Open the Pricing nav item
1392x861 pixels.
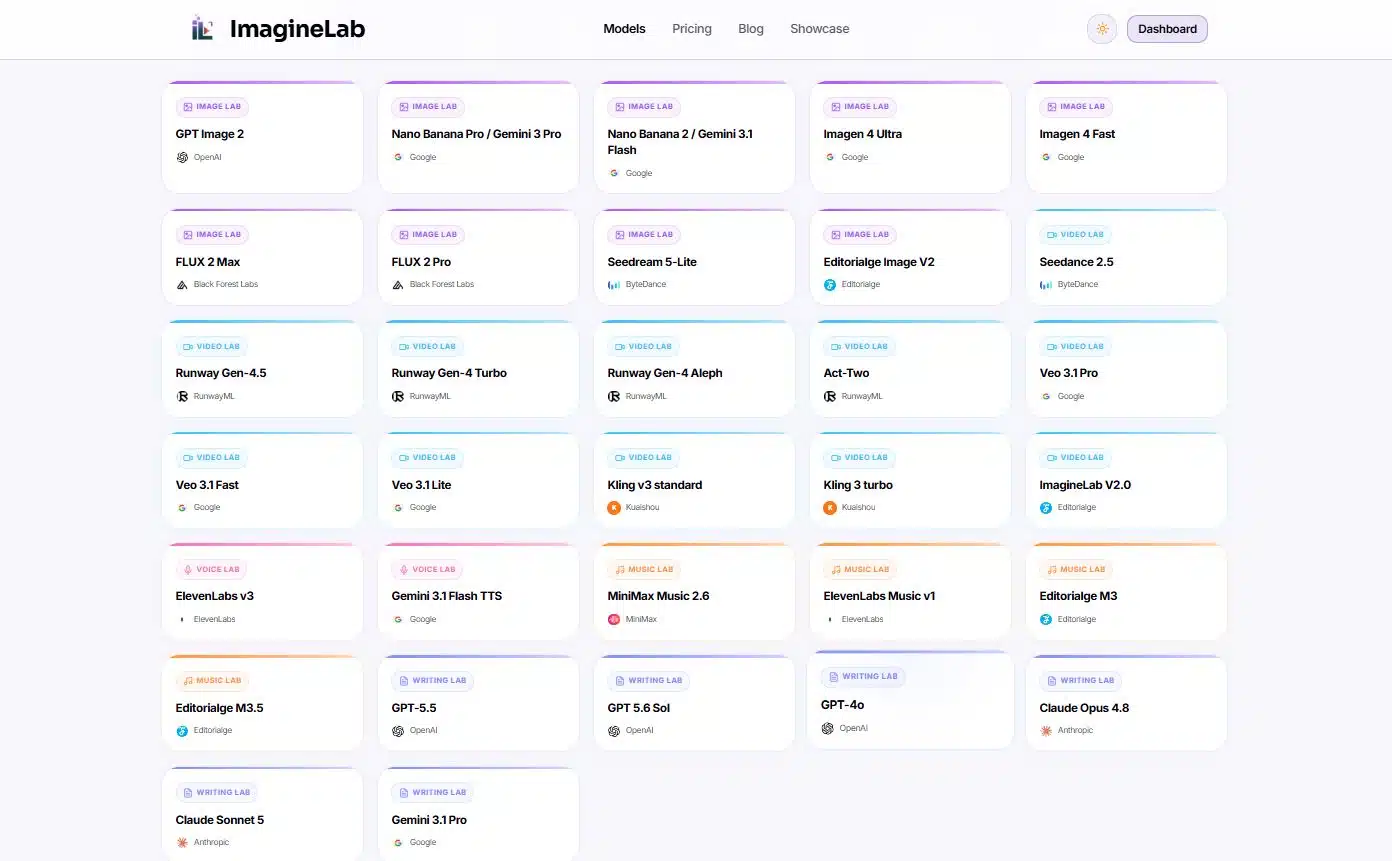[x=692, y=29]
